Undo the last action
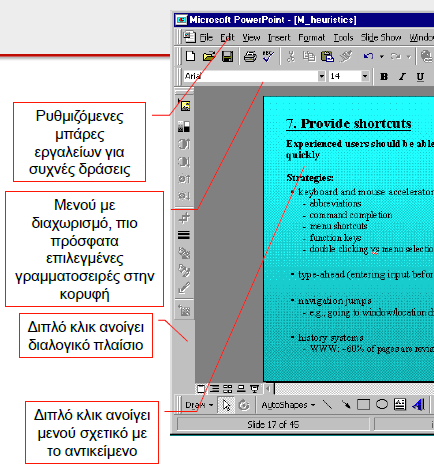This screenshot has height=475, width=434. [x=368, y=56]
